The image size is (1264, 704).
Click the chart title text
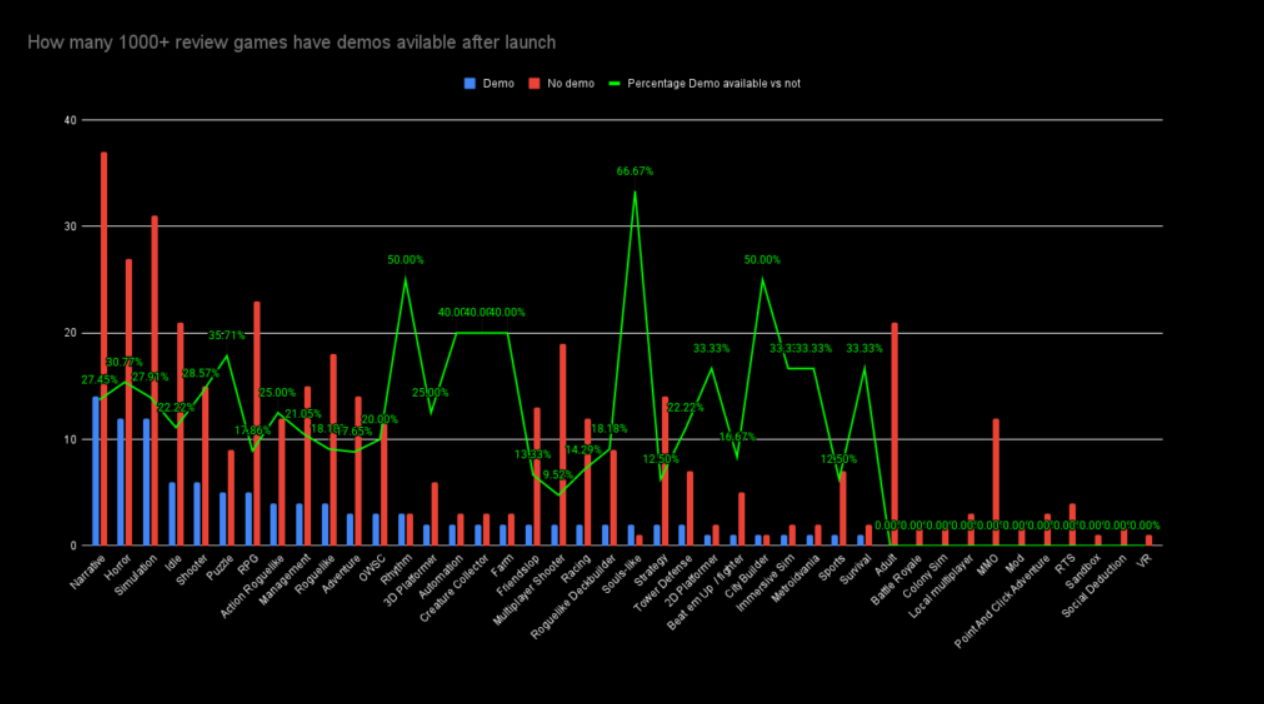pyautogui.click(x=291, y=42)
